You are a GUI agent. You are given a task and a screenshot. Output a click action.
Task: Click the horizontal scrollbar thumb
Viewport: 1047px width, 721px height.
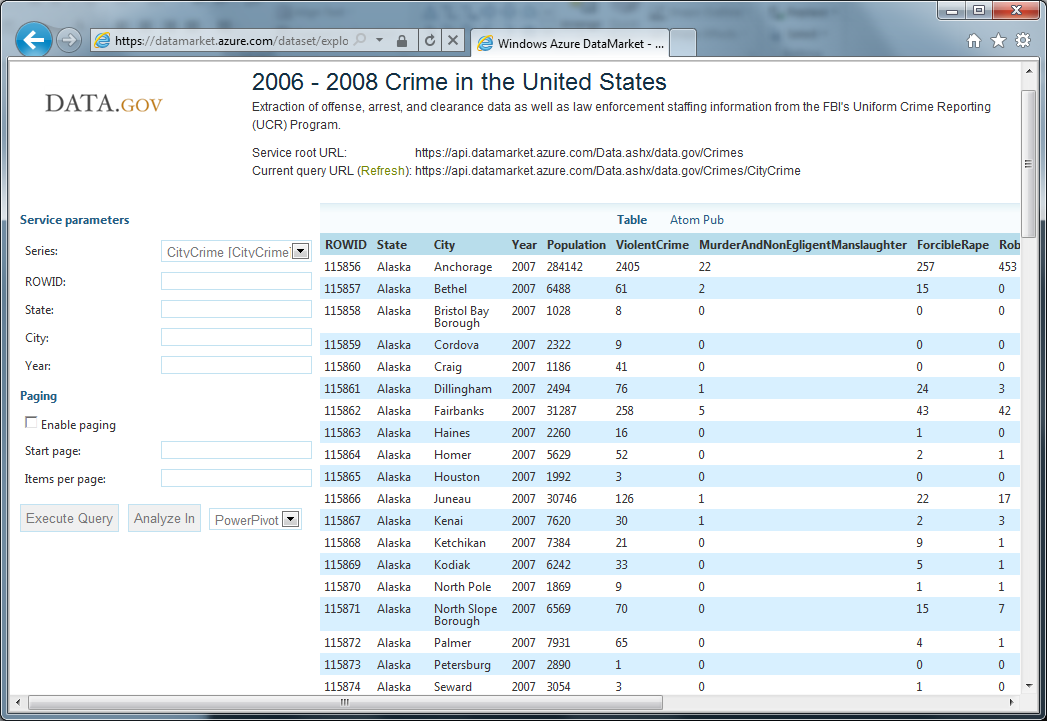345,702
